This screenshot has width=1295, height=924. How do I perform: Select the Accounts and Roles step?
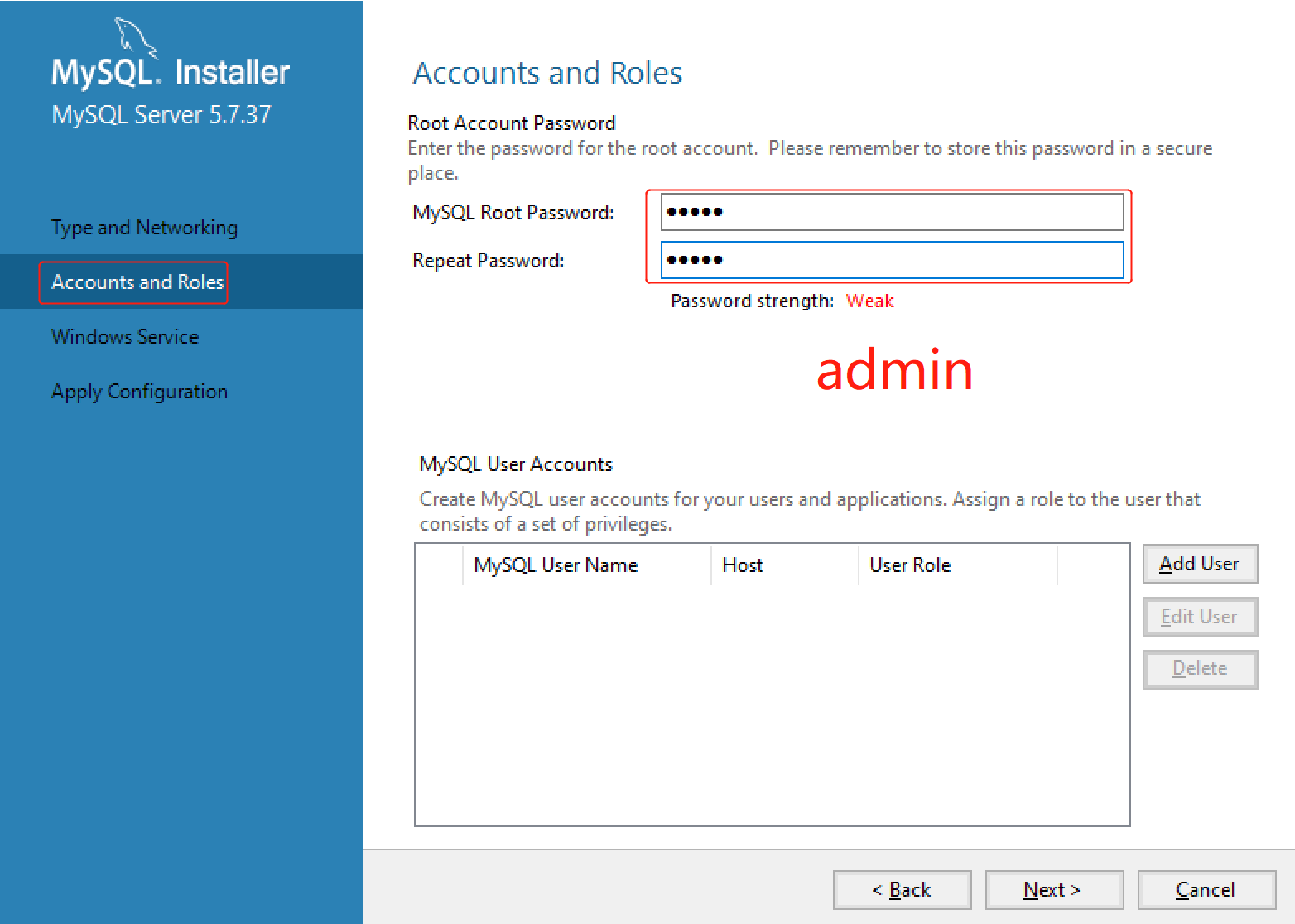[x=133, y=282]
